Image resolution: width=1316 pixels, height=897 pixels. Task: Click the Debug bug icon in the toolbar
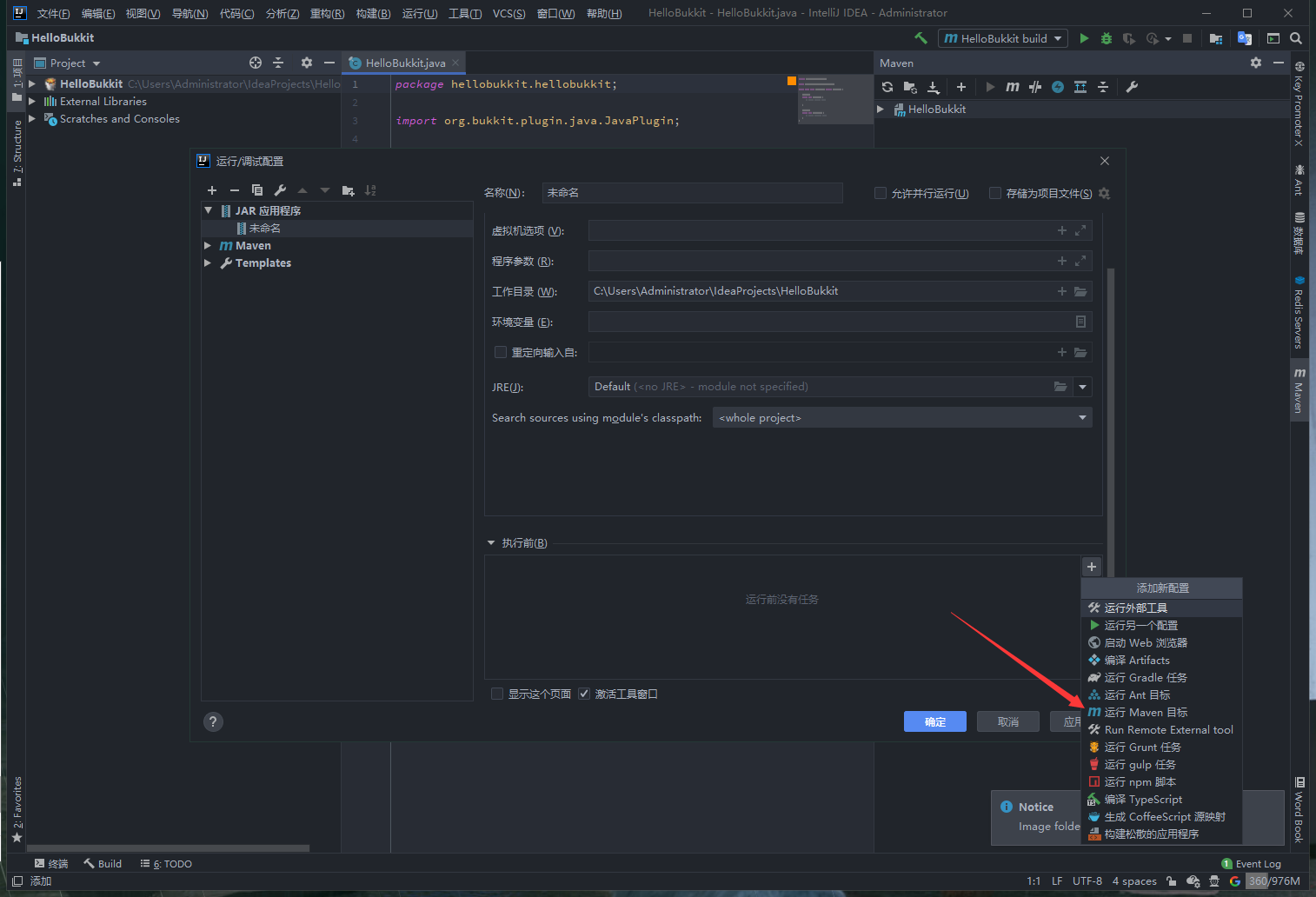point(1106,38)
